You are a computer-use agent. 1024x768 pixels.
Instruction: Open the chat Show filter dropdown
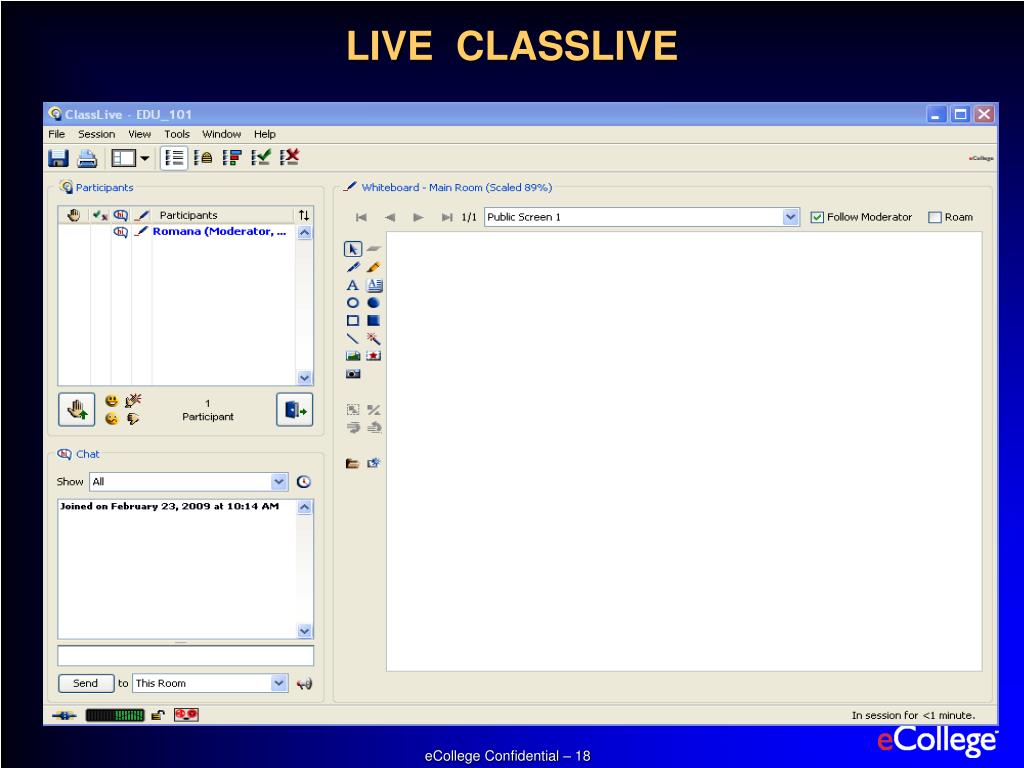pyautogui.click(x=279, y=481)
